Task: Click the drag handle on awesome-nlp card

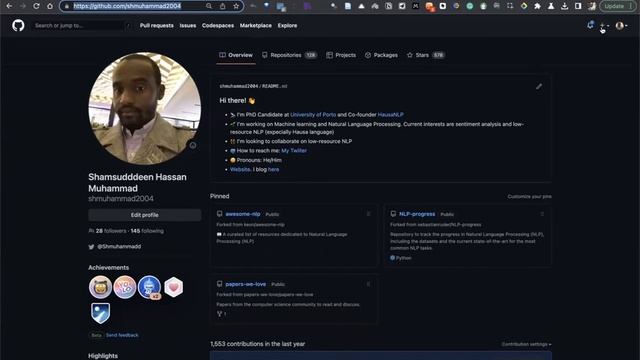Action: click(369, 214)
